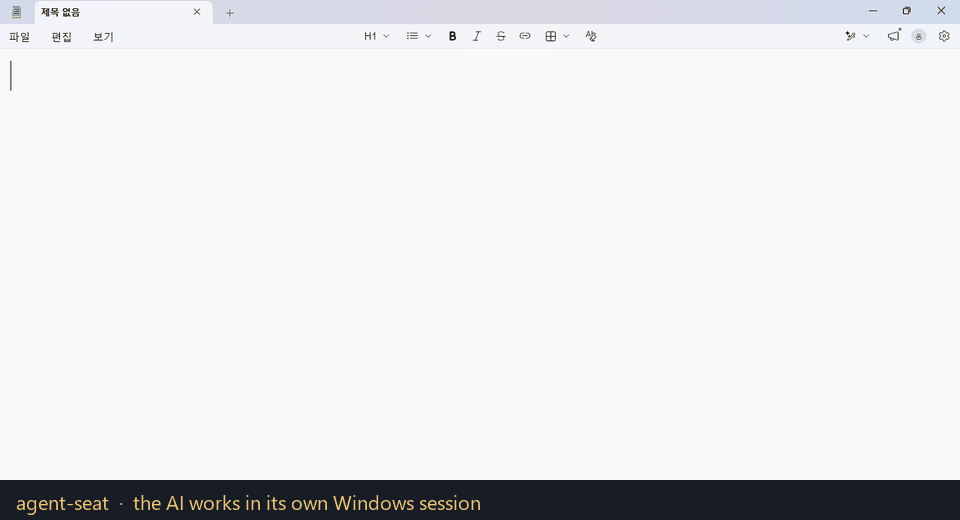Viewport: 960px width, 520px height.
Task: Click into the empty text editing area
Action: (x=480, y=264)
